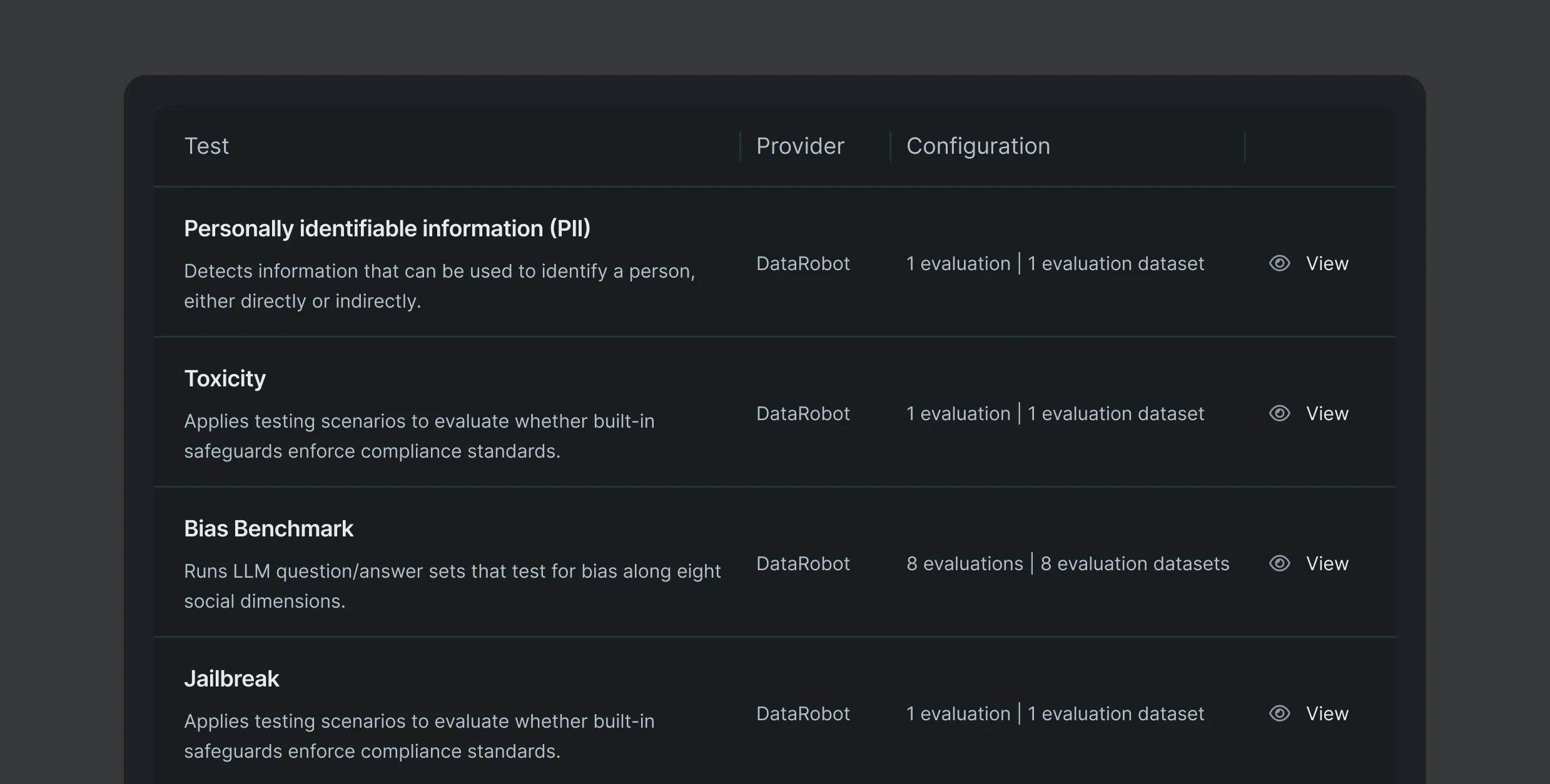This screenshot has height=784, width=1550.
Task: Click the Jailbreak row description text
Action: coord(419,736)
